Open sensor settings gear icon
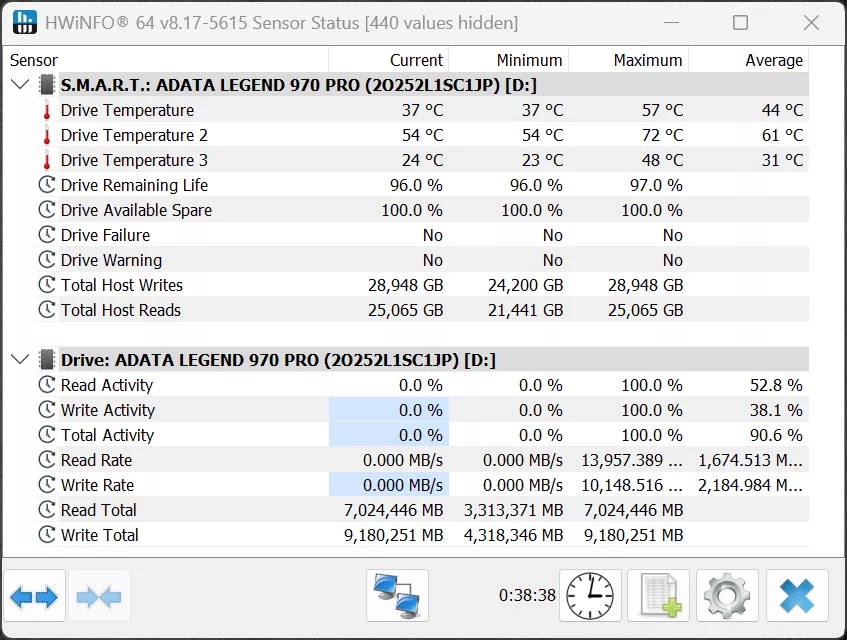This screenshot has height=640, width=847. pyautogui.click(x=727, y=596)
